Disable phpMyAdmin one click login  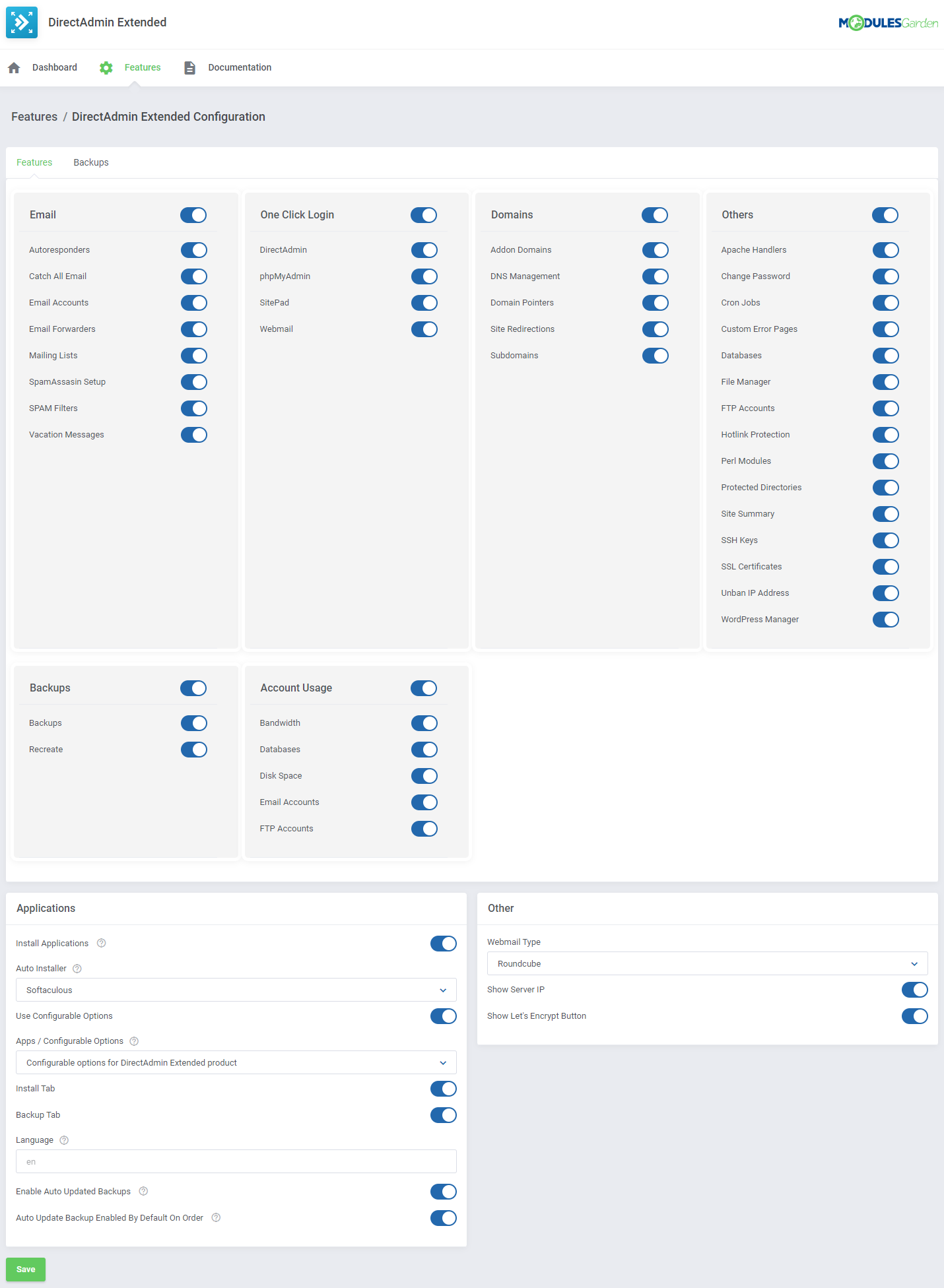click(x=424, y=276)
